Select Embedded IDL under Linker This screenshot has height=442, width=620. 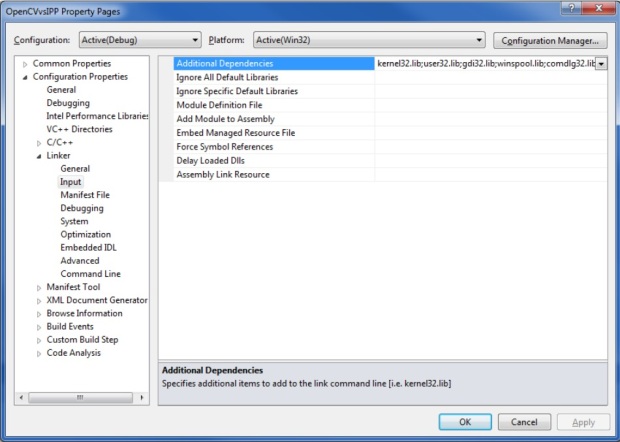pyautogui.click(x=89, y=247)
